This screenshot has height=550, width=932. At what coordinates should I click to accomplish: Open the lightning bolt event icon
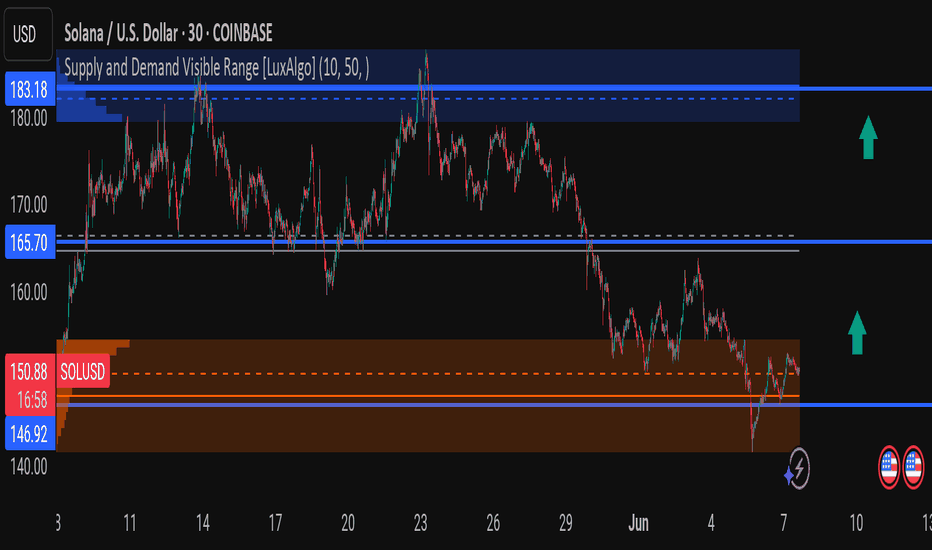coord(800,468)
